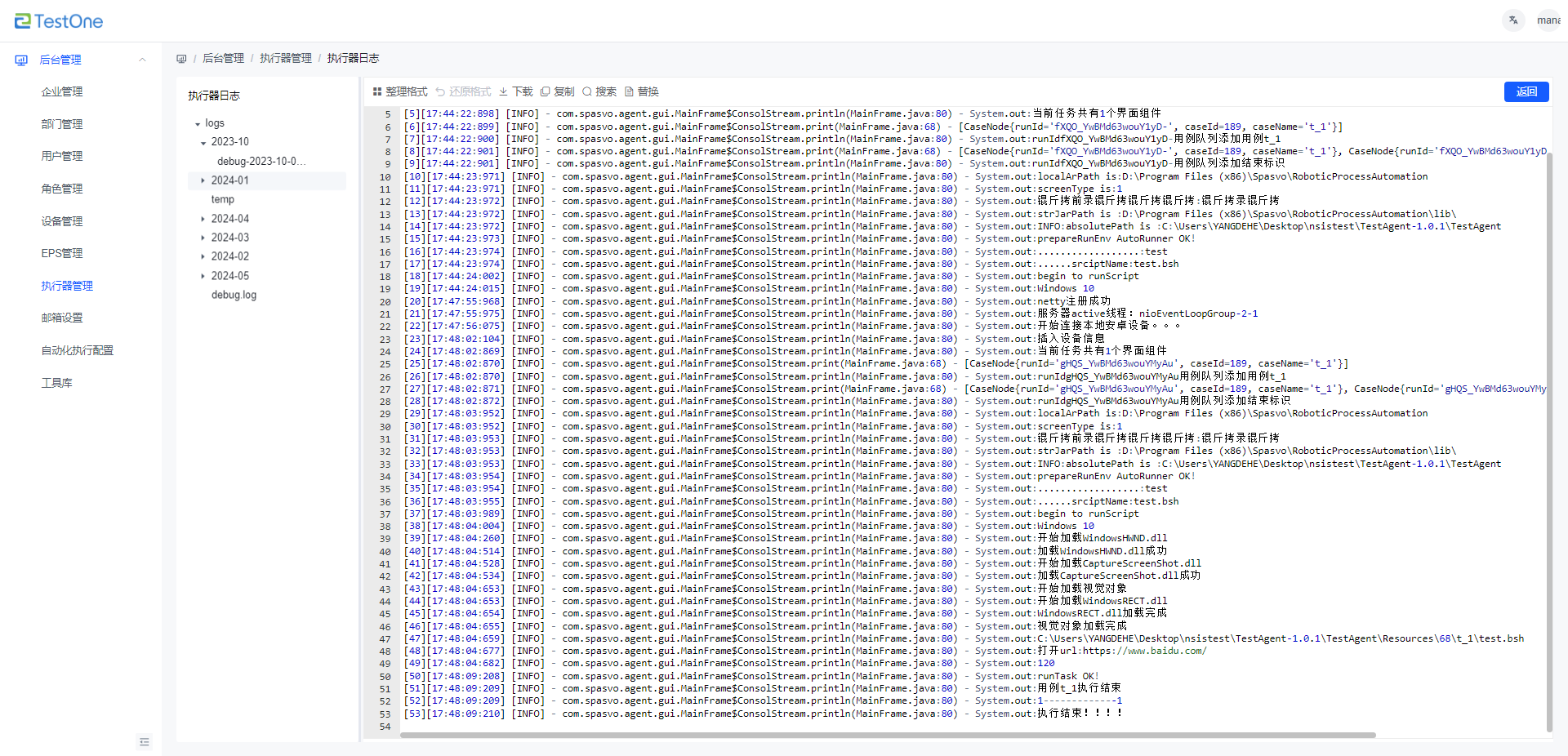Click the 替换 toolbar label

click(648, 91)
